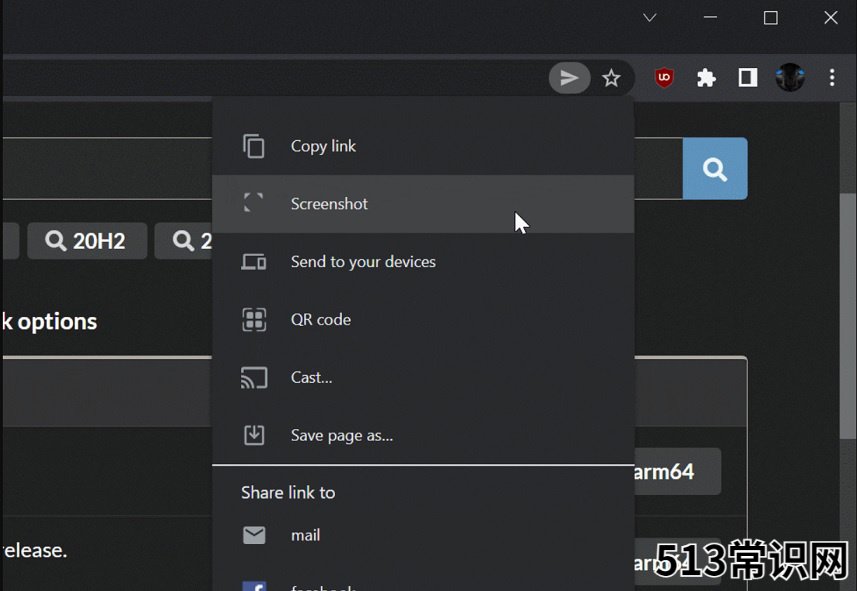
Task: Click the Screenshot crop-corners icon
Action: [254, 203]
